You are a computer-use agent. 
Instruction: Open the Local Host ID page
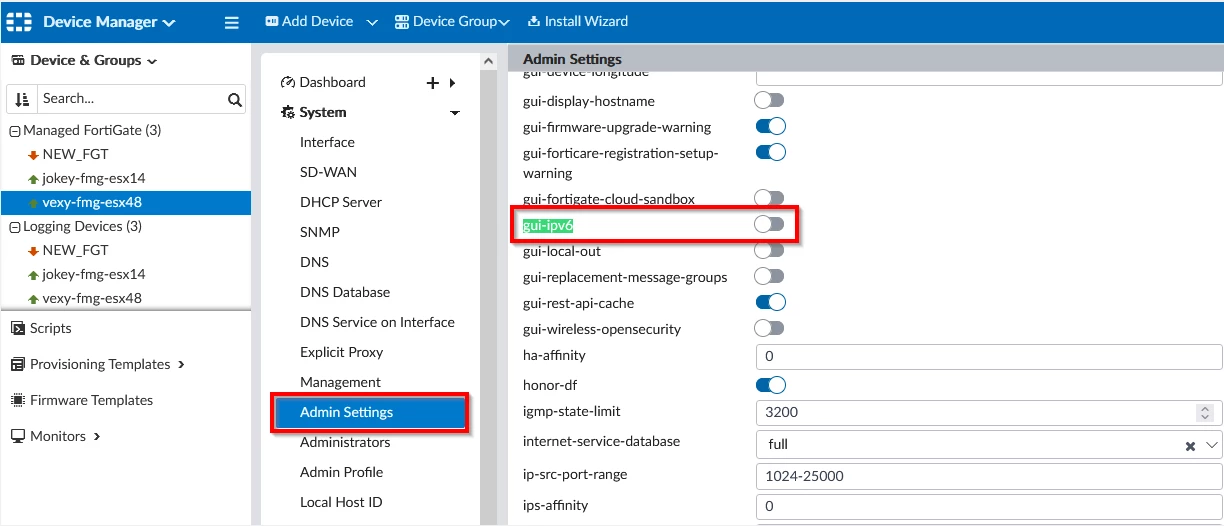(341, 502)
